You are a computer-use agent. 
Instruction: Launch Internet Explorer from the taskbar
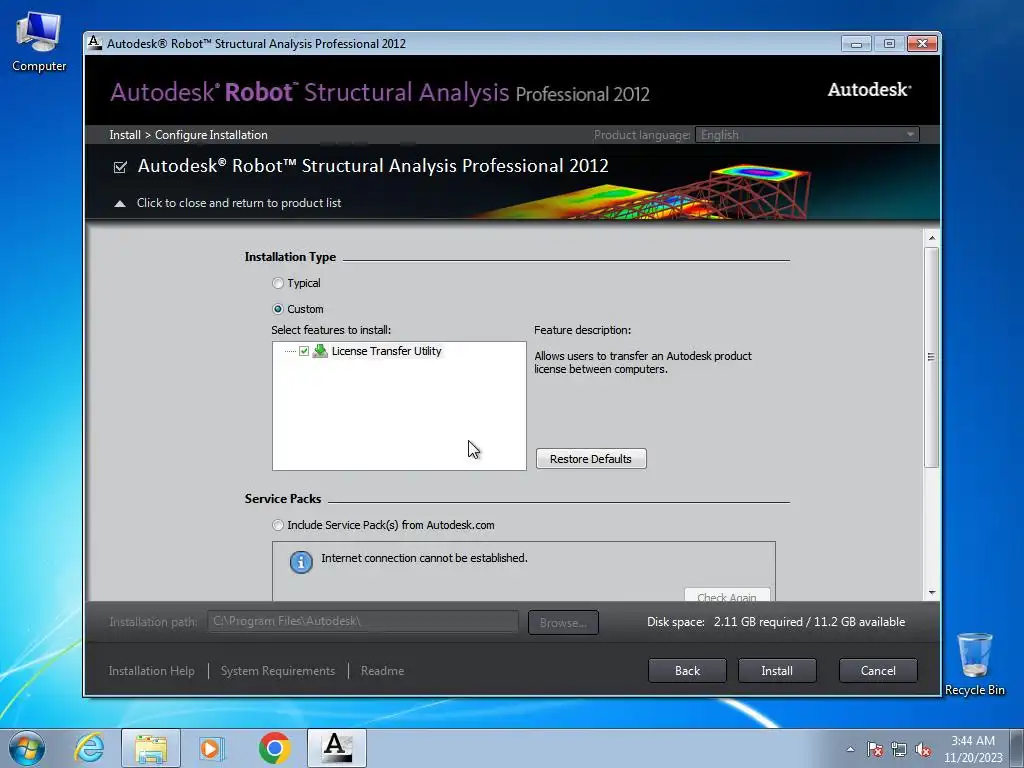[x=89, y=748]
